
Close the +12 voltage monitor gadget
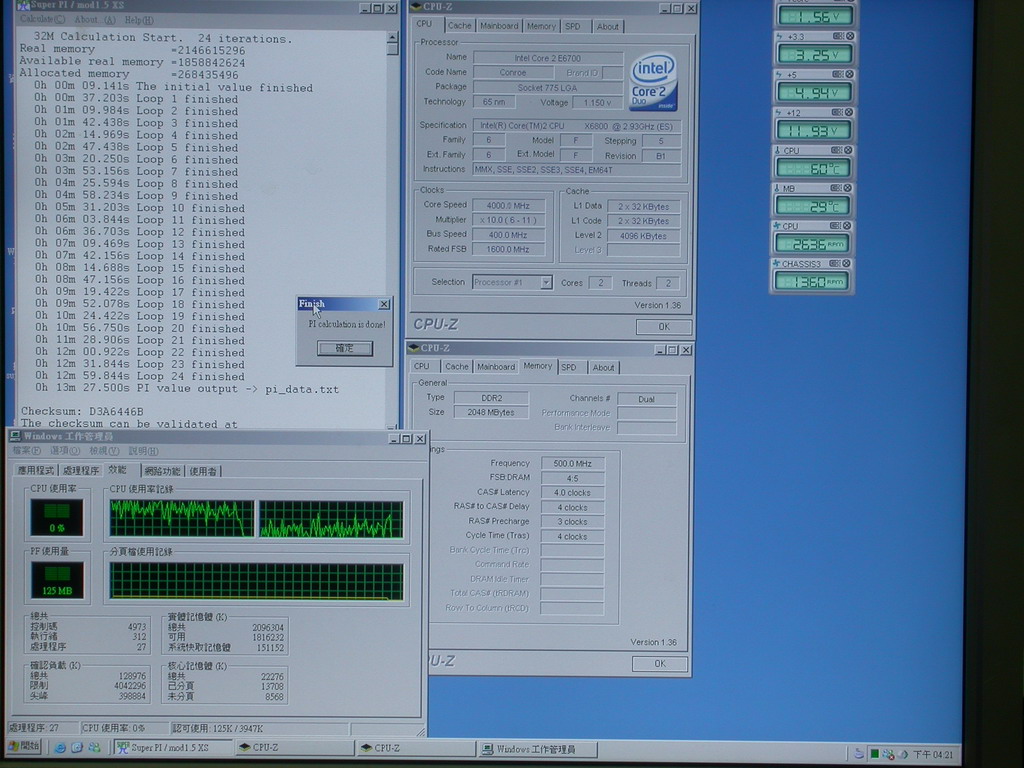[849, 112]
